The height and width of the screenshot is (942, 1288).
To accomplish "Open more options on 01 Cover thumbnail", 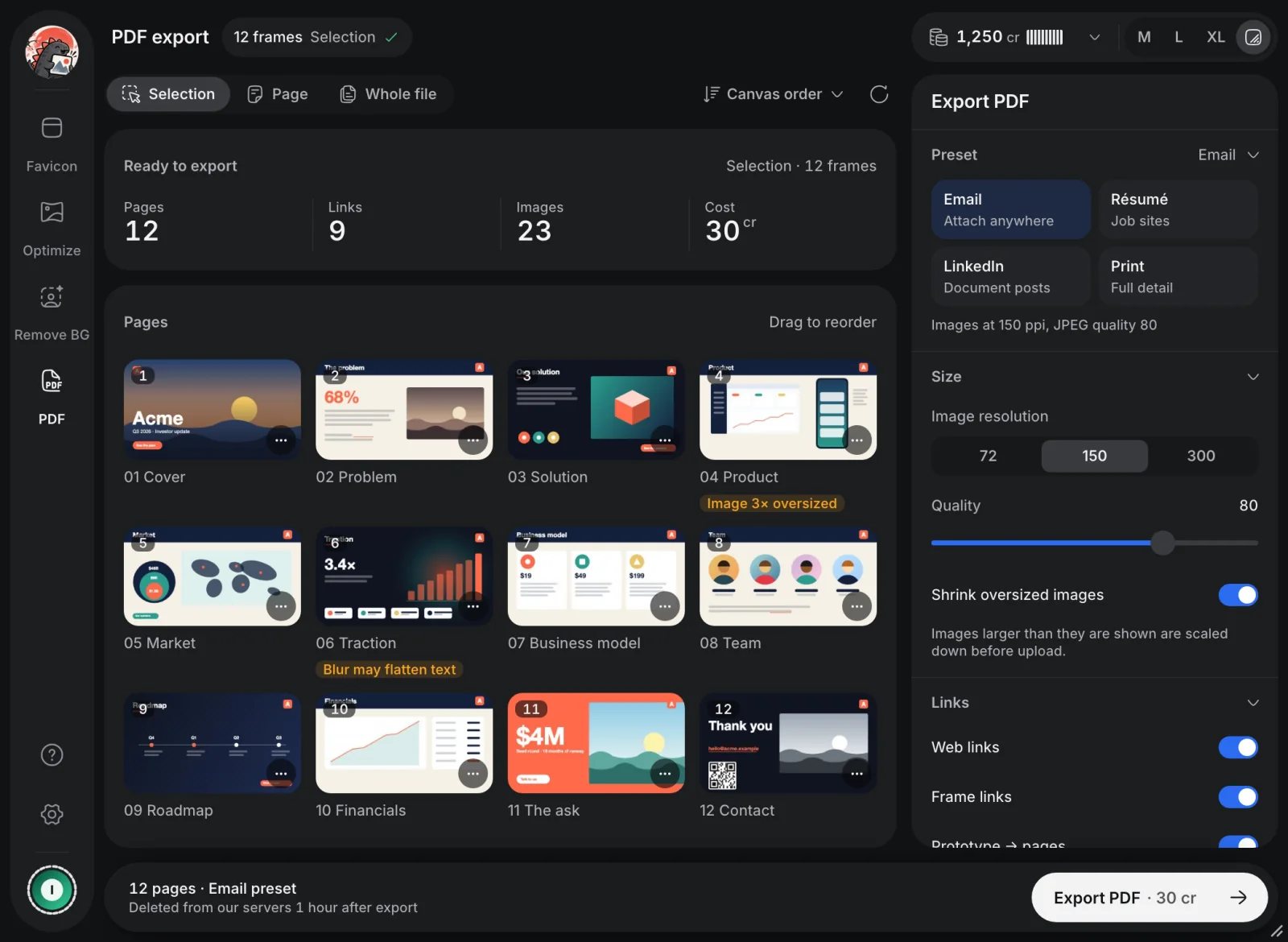I will click(281, 440).
